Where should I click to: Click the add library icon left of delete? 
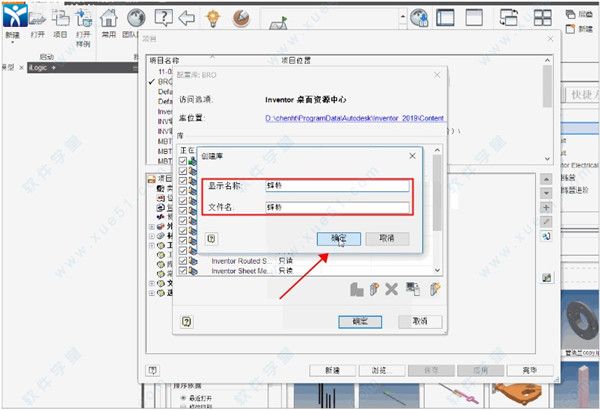coord(374,289)
